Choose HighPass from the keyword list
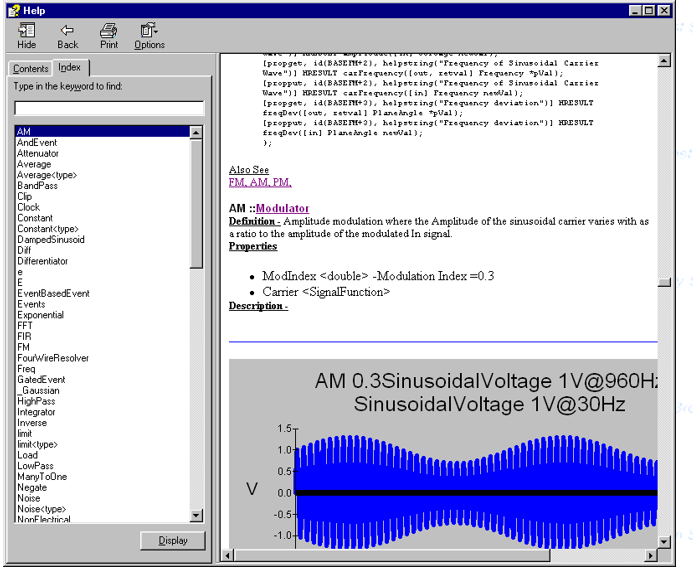This screenshot has width=693, height=585. [x=36, y=401]
